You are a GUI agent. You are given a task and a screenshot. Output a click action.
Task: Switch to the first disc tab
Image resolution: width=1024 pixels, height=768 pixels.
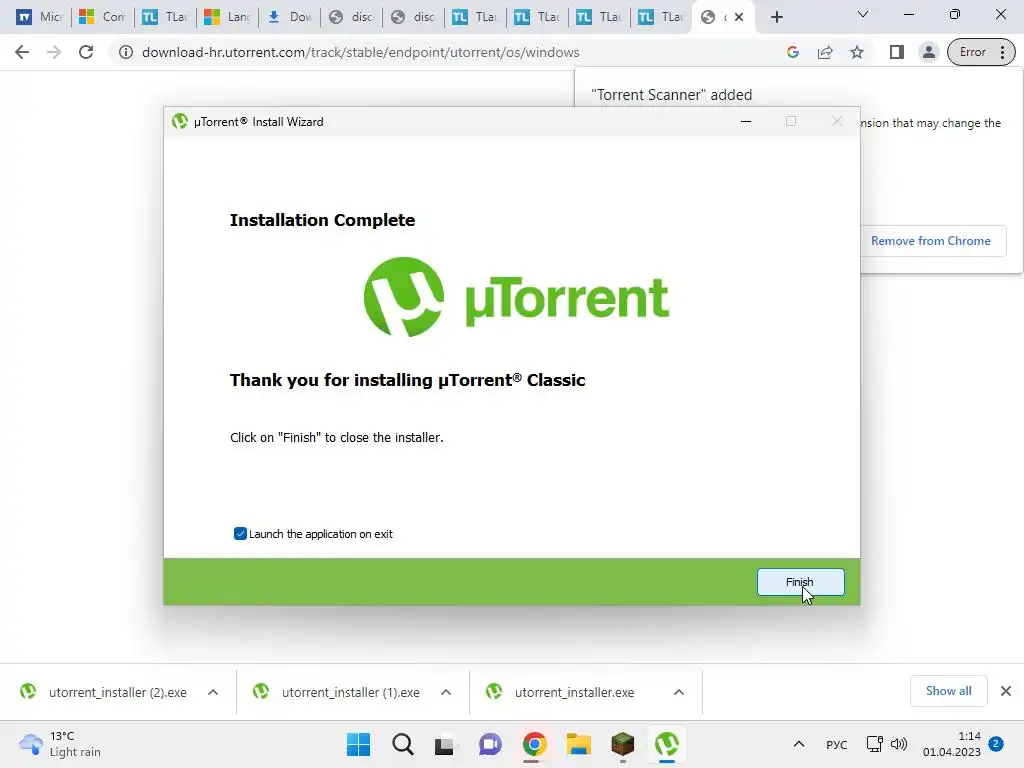(x=352, y=17)
